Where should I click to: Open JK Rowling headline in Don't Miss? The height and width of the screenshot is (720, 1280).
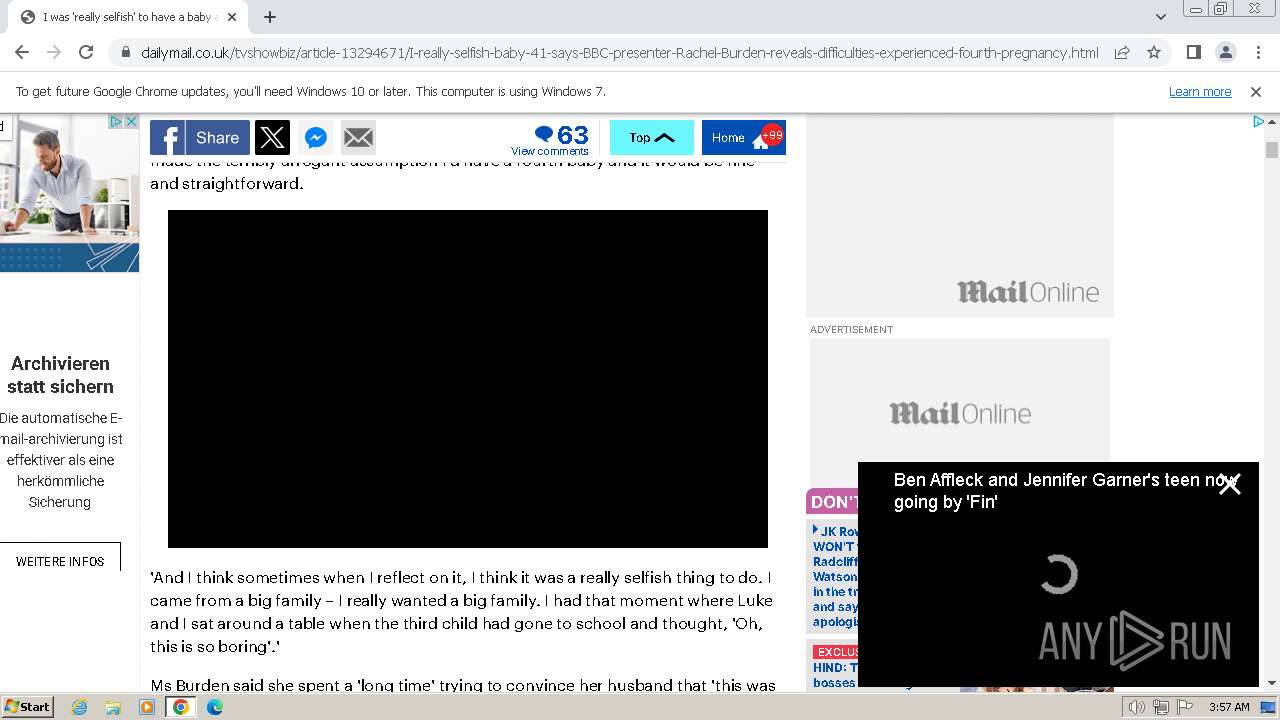[835, 577]
